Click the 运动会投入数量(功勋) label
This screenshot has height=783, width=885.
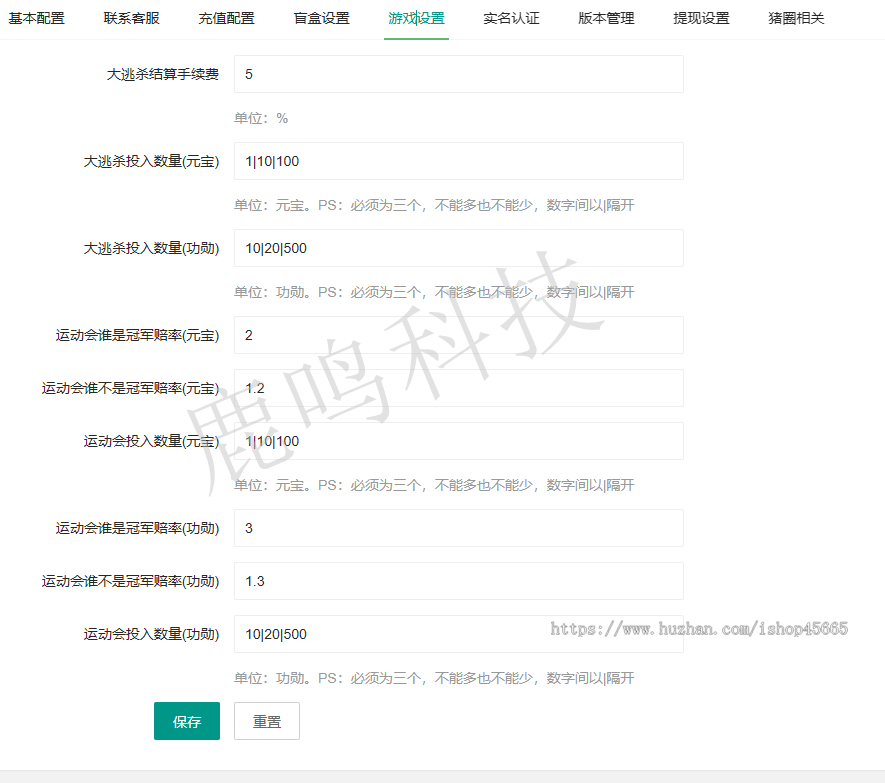151,635
